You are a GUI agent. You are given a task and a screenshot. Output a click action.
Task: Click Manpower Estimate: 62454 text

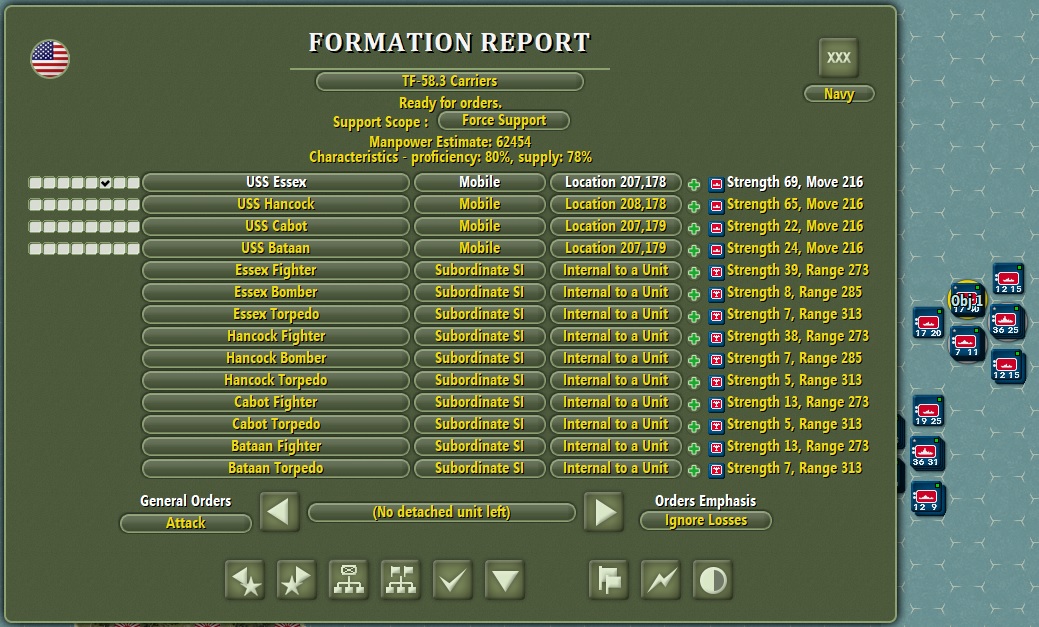450,142
